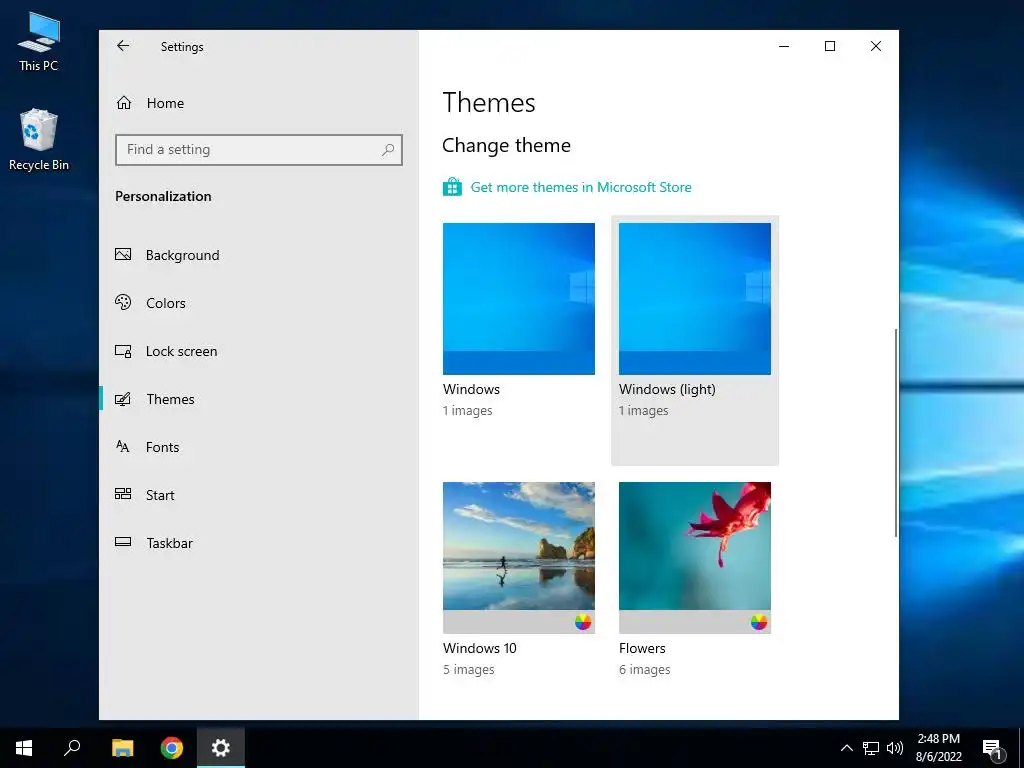Image resolution: width=1024 pixels, height=768 pixels.
Task: Click the Settings window vertical scrollbar
Action: [x=895, y=432]
